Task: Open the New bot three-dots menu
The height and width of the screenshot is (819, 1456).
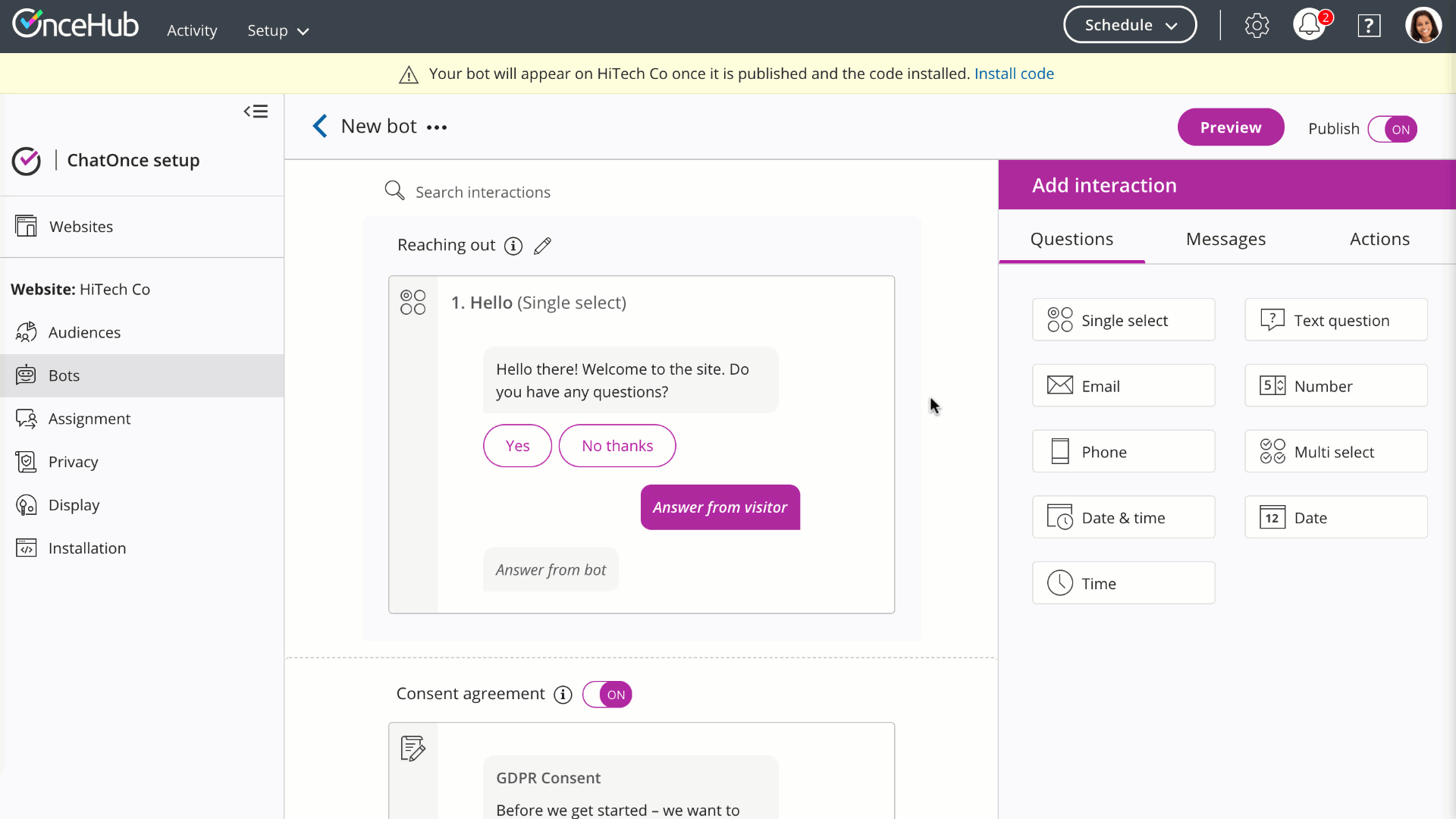Action: tap(437, 127)
